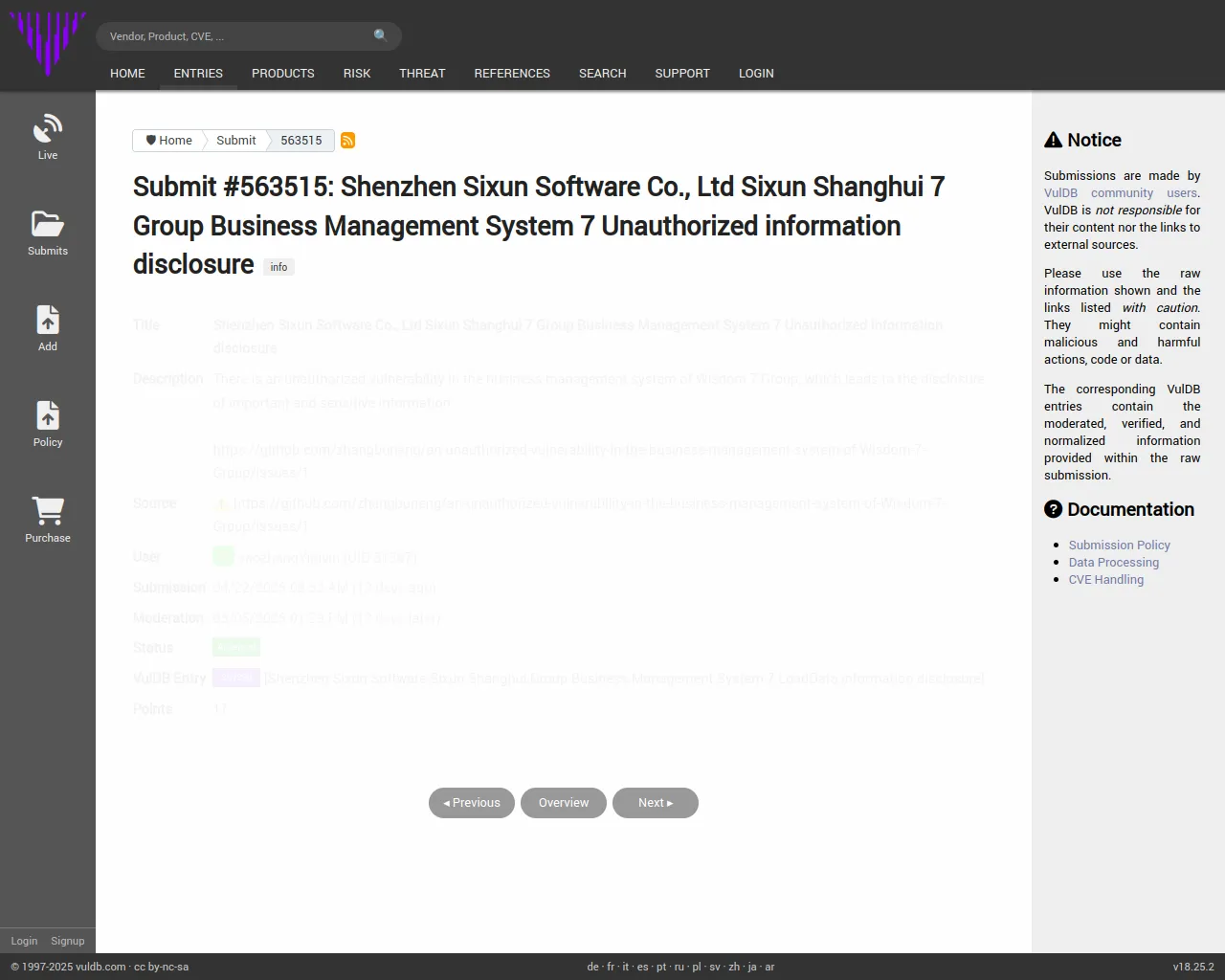Open the REFERENCES menu

tap(512, 74)
